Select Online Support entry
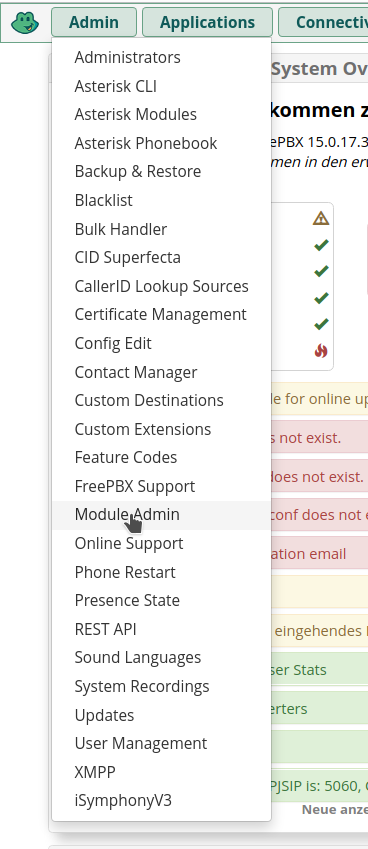This screenshot has width=368, height=849. pyautogui.click(x=161, y=544)
